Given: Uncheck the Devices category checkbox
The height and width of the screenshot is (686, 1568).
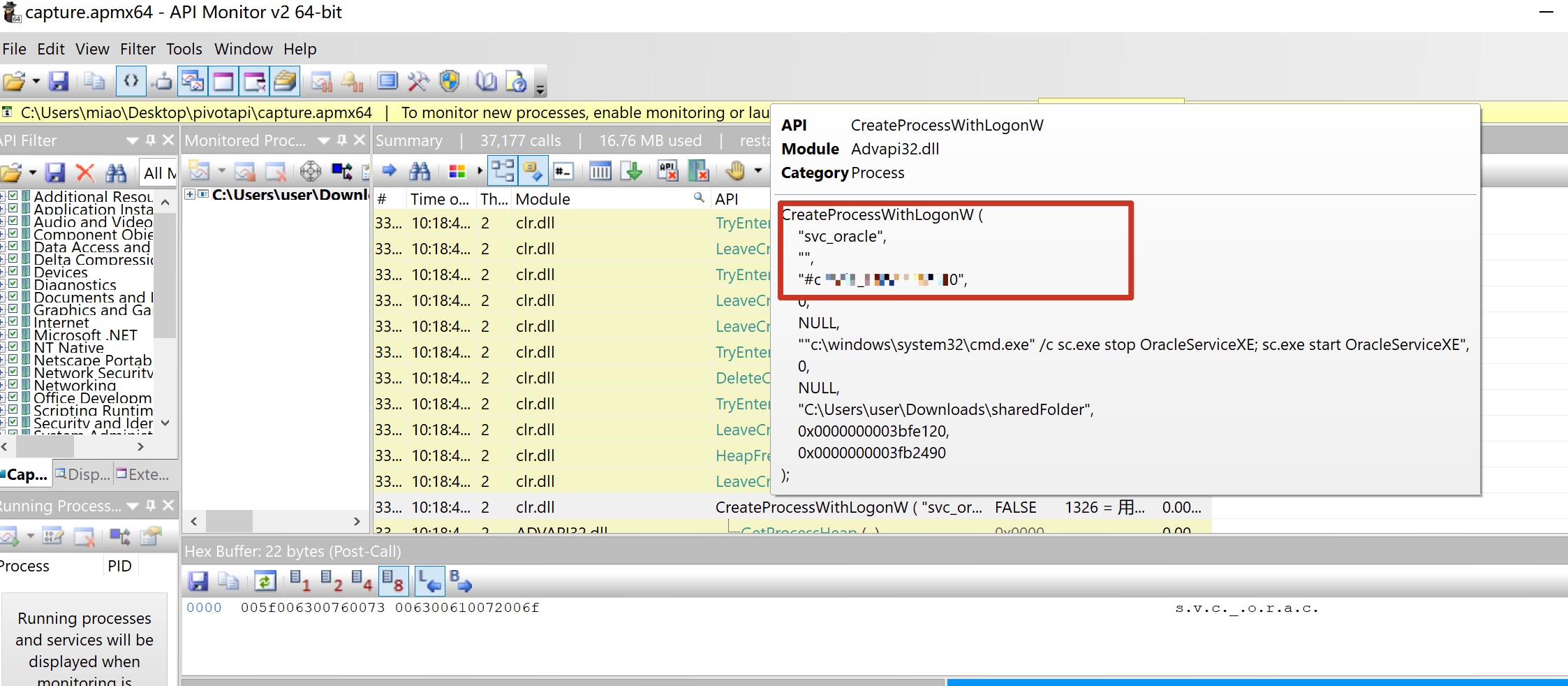Looking at the screenshot, I should tap(13, 271).
